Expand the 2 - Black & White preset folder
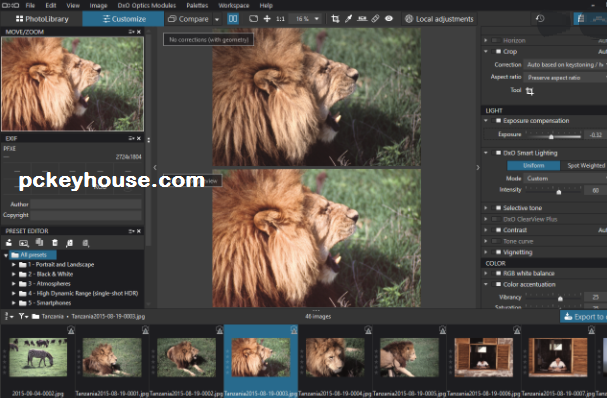The width and height of the screenshot is (607, 398). coord(14,274)
